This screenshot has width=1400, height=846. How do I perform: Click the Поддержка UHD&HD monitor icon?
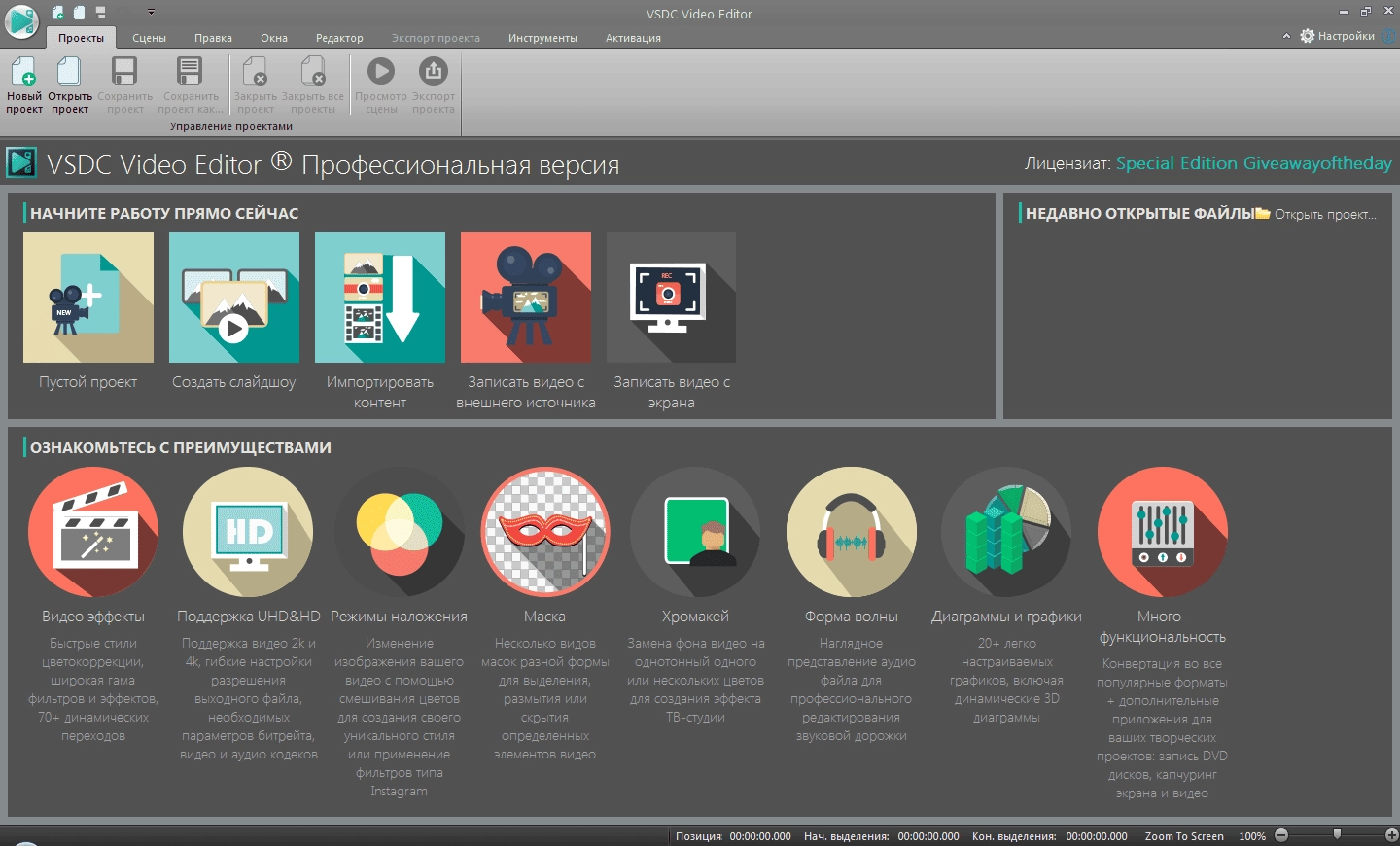(248, 532)
